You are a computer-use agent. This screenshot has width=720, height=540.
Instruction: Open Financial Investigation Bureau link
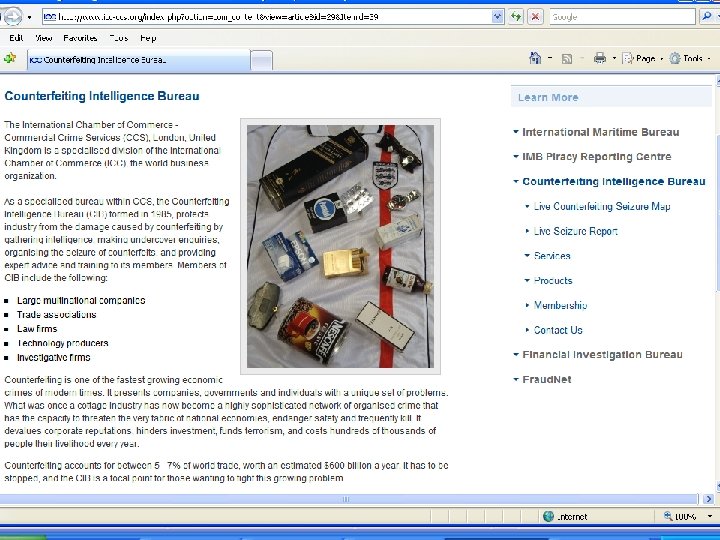602,354
